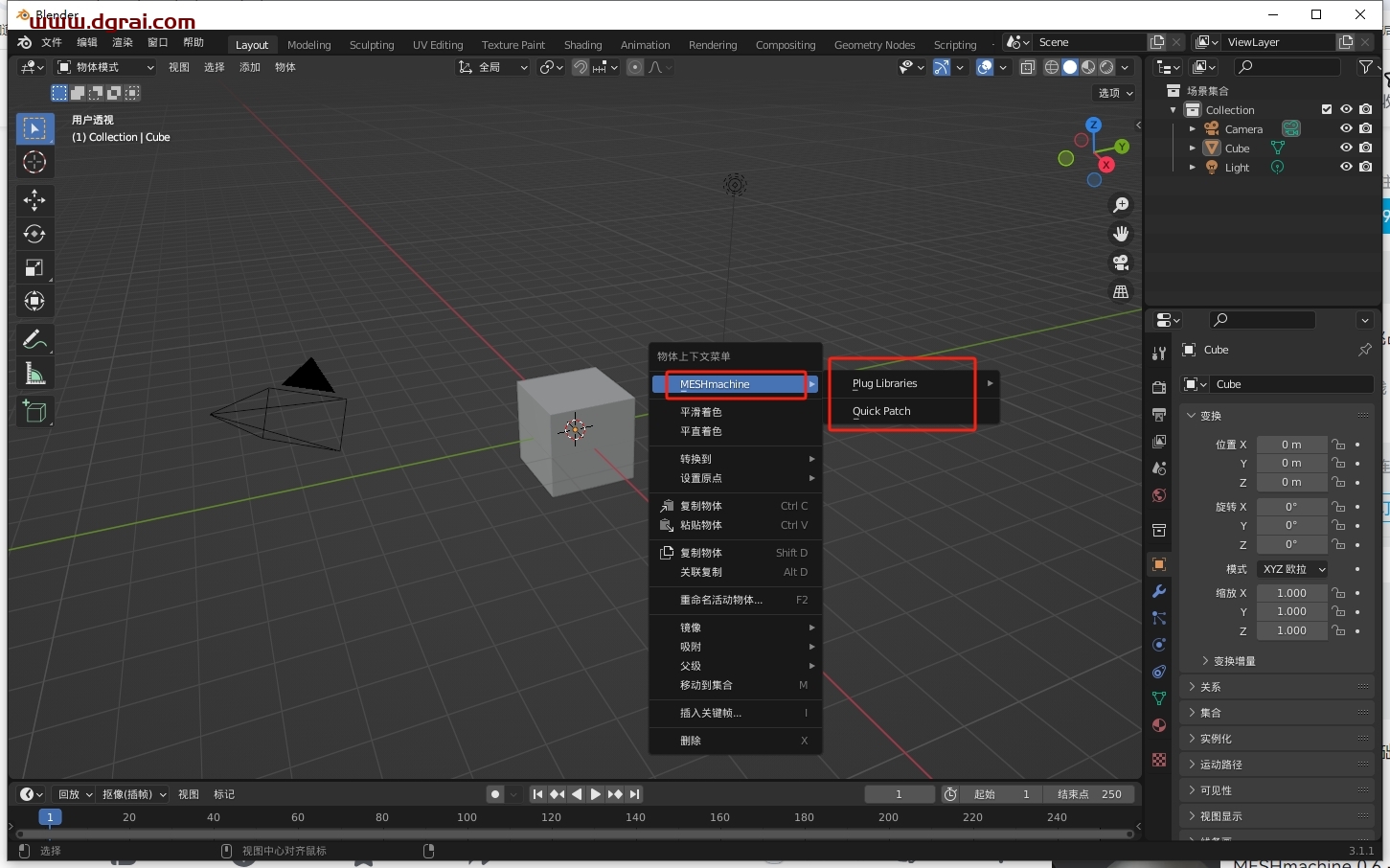
Task: Select the Move tool in the toolbar
Action: 34,200
